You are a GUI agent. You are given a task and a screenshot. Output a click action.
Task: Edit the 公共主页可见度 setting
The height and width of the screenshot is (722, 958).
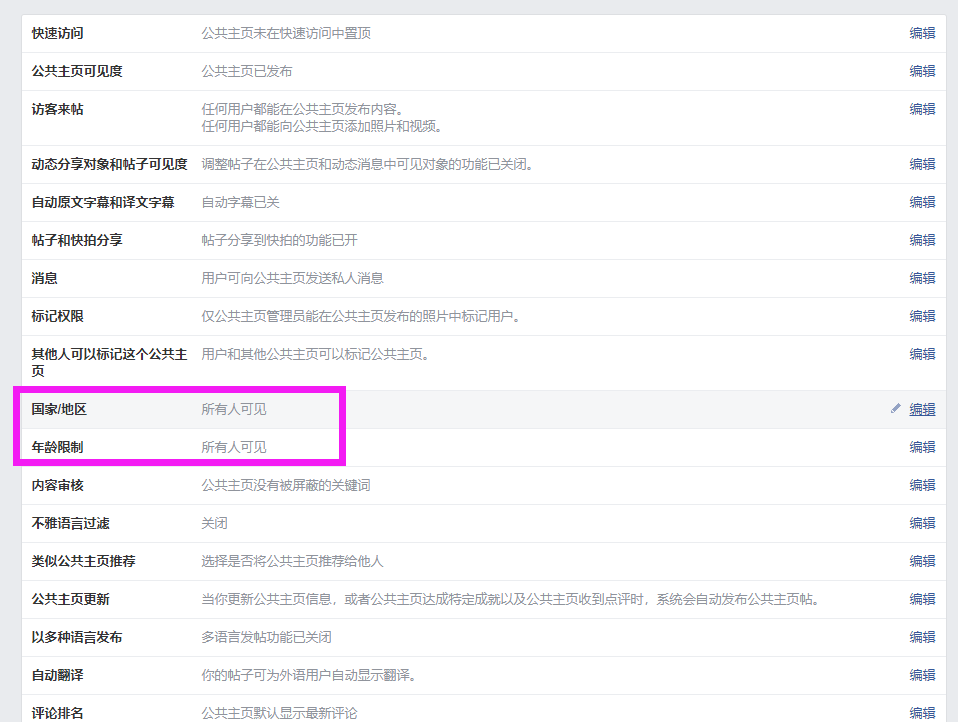point(922,71)
